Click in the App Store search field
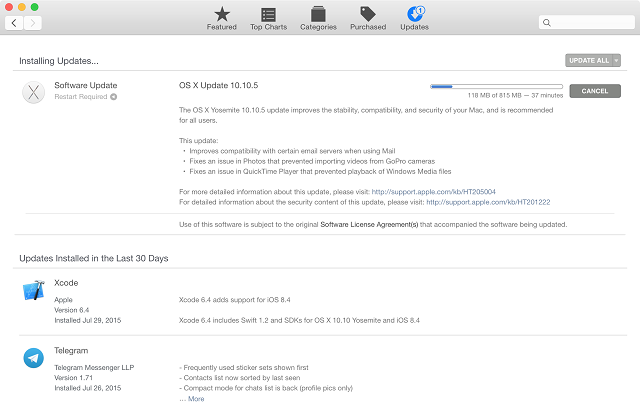The height and width of the screenshot is (407, 640). [x=587, y=22]
